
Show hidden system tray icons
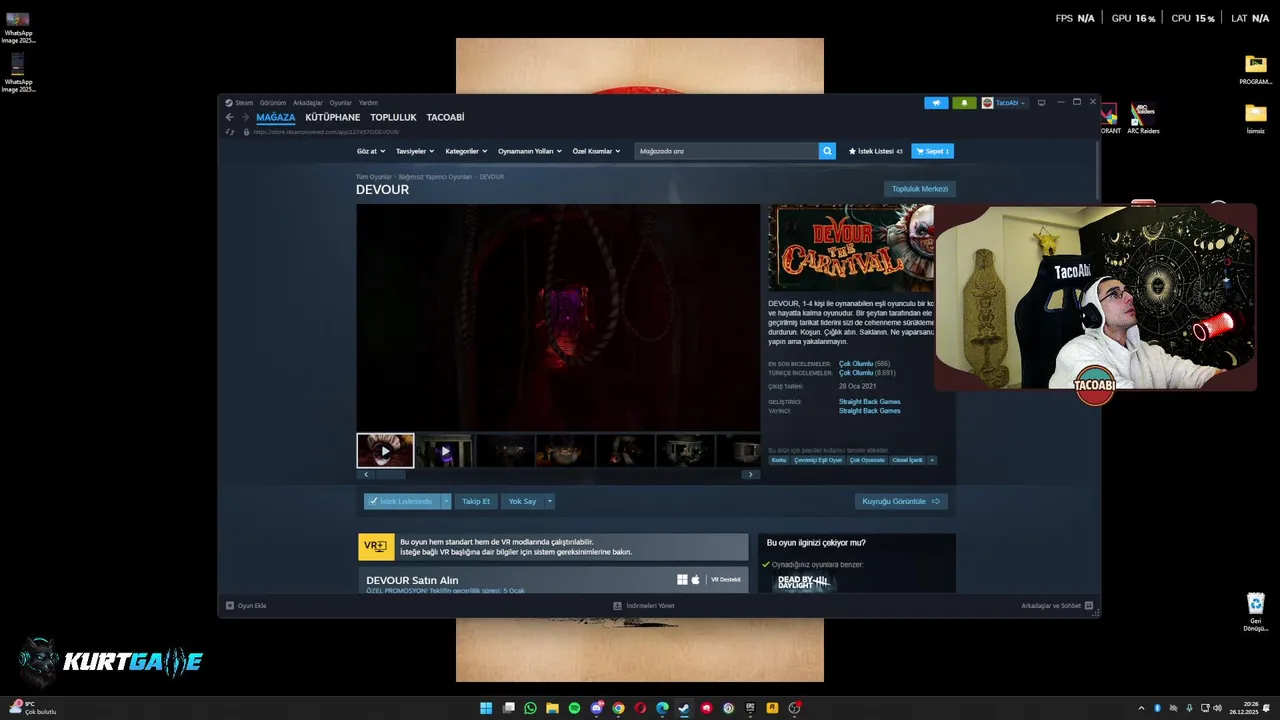1141,708
